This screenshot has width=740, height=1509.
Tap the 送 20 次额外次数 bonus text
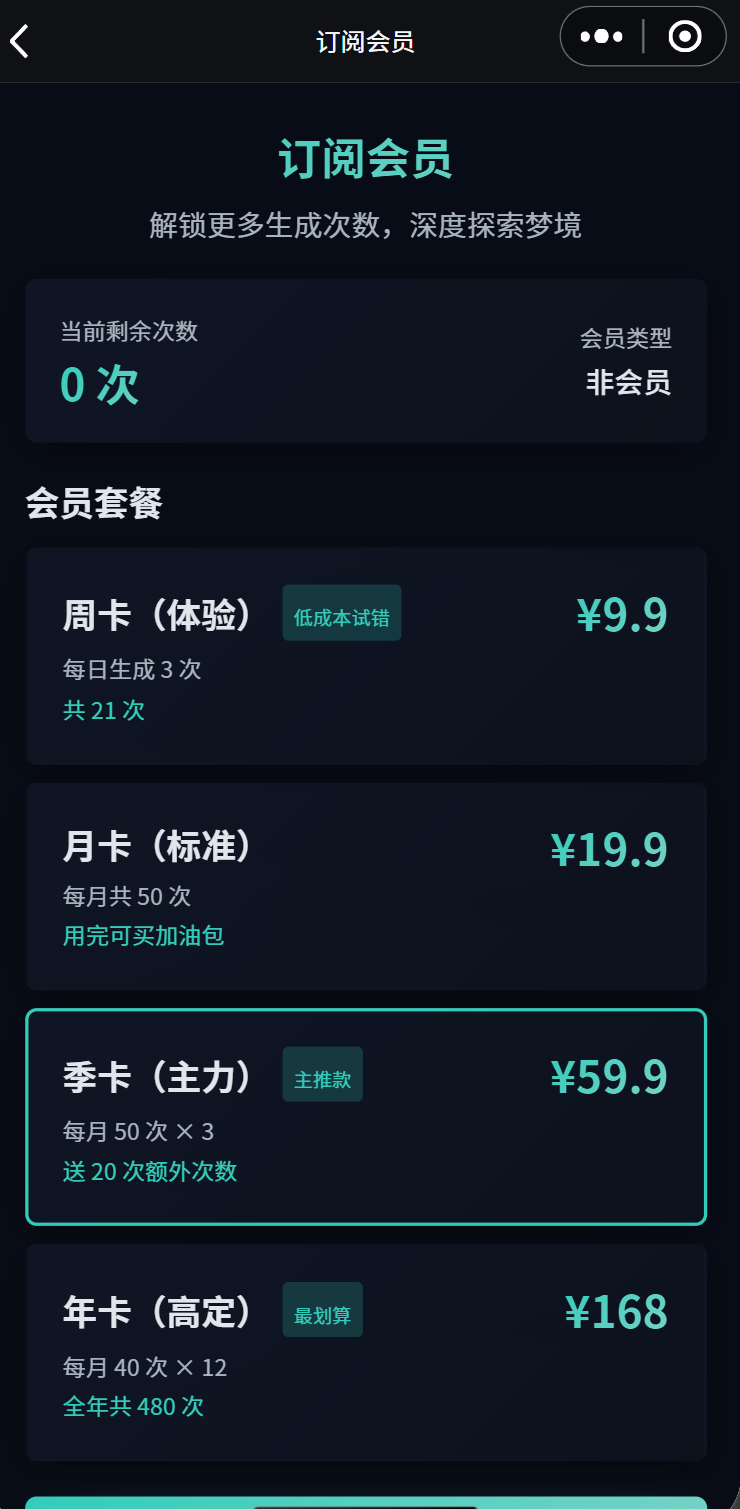150,1171
